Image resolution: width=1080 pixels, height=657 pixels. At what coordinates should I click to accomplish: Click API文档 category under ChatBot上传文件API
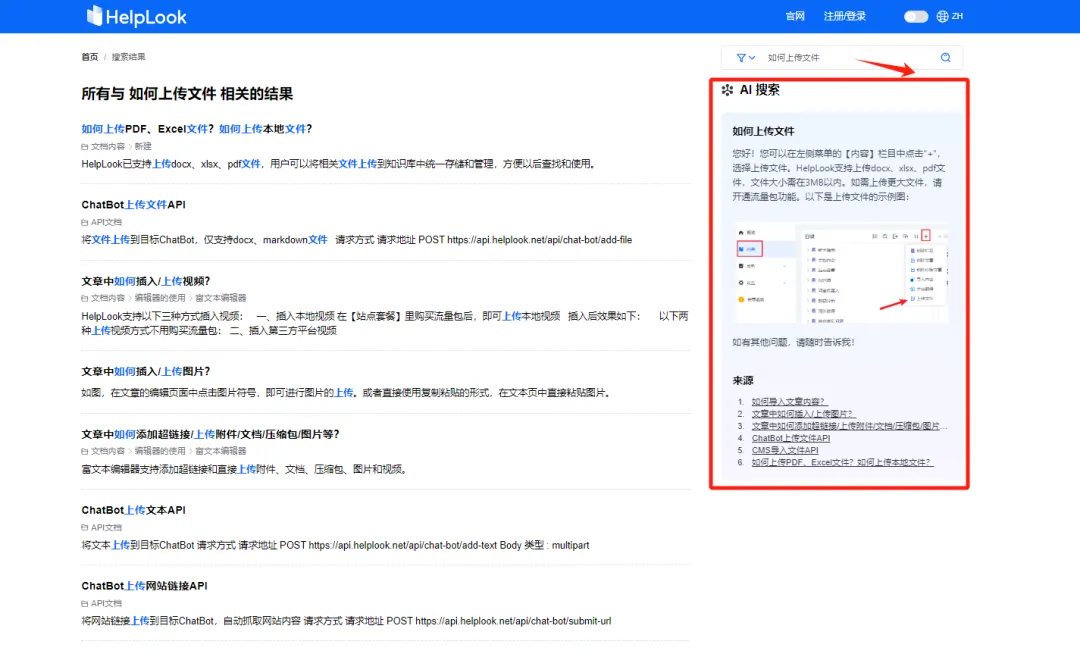pos(106,222)
